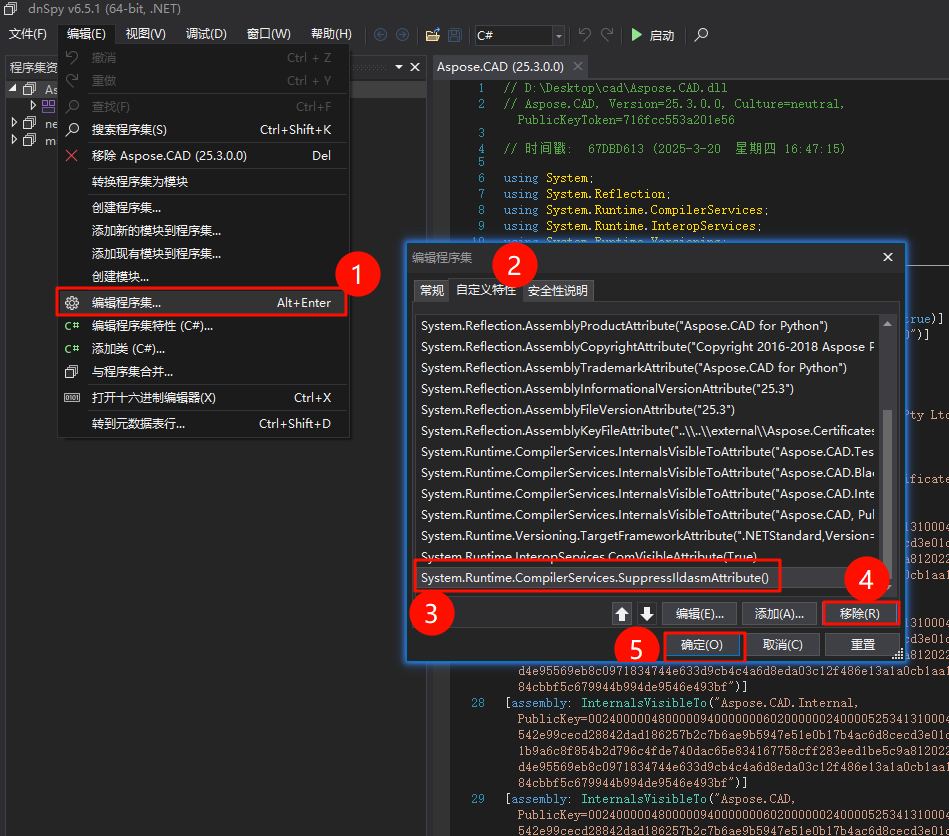Screen dimensions: 949x836
Task: Click the navigate forward toolbar icon
Action: pos(402,35)
